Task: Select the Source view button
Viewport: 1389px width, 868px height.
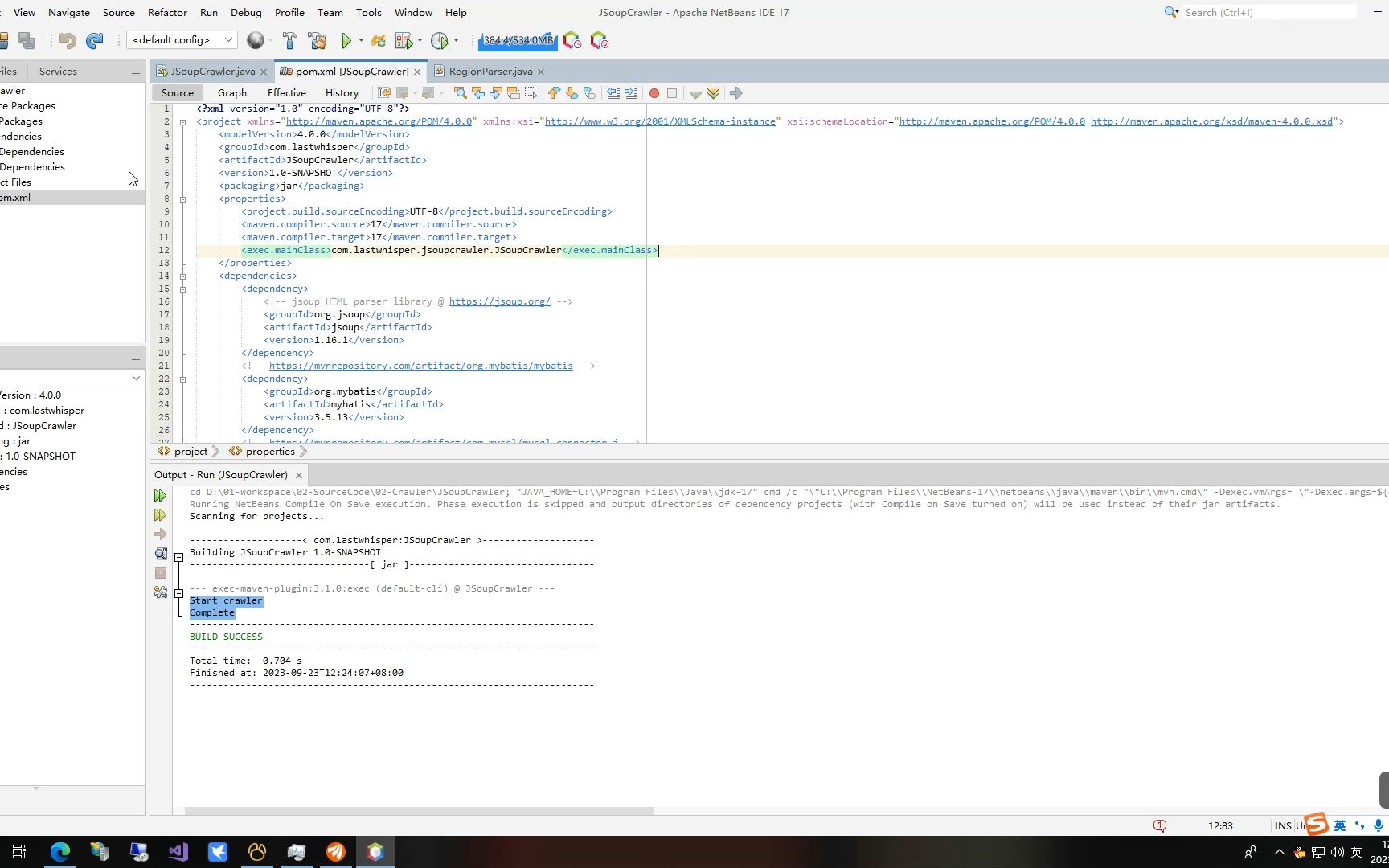Action: (x=178, y=92)
